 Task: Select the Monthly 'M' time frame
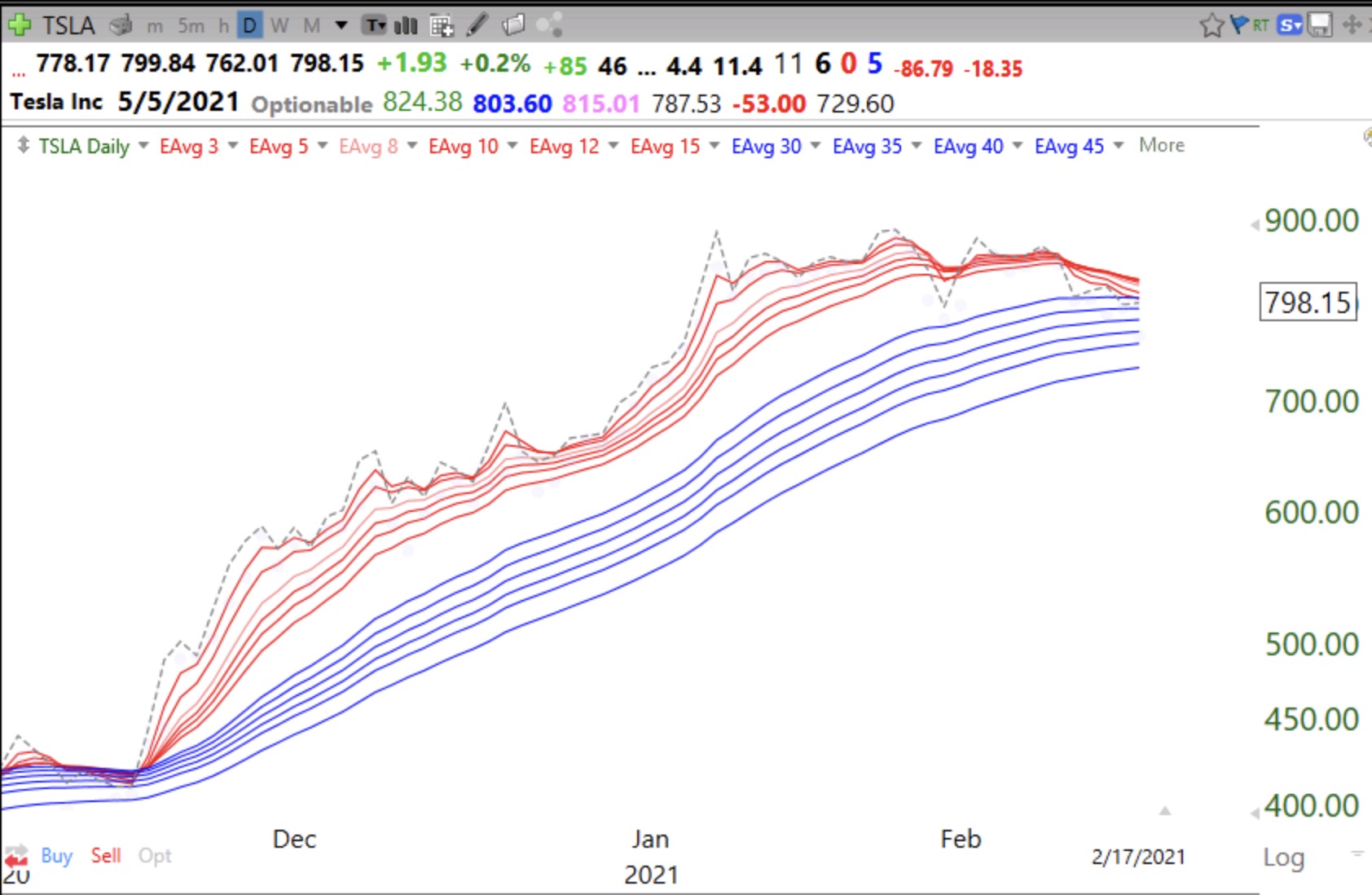pos(311,26)
